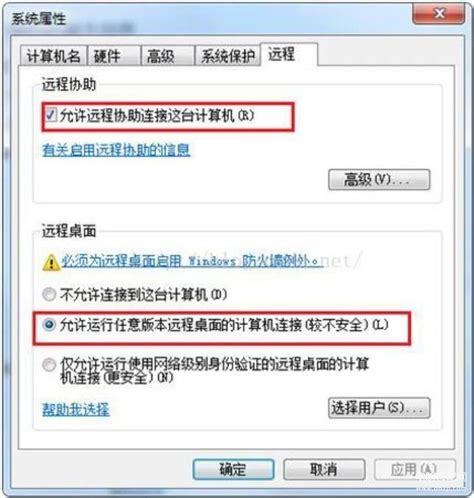Click the 系统属性 title bar
474x498 pixels.
tap(207, 18)
